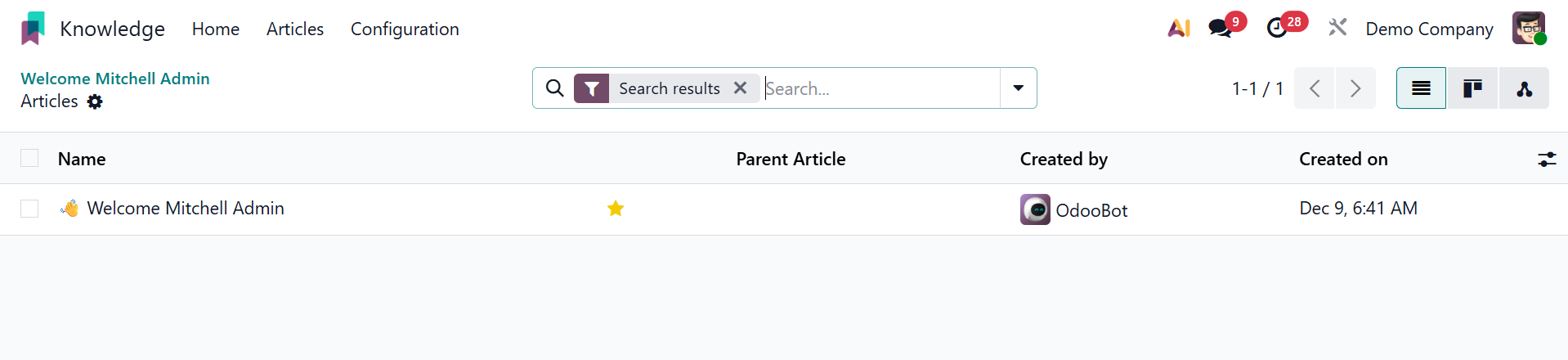Open optional columns settings dropdown
The width and height of the screenshot is (1568, 360).
[x=1546, y=160]
